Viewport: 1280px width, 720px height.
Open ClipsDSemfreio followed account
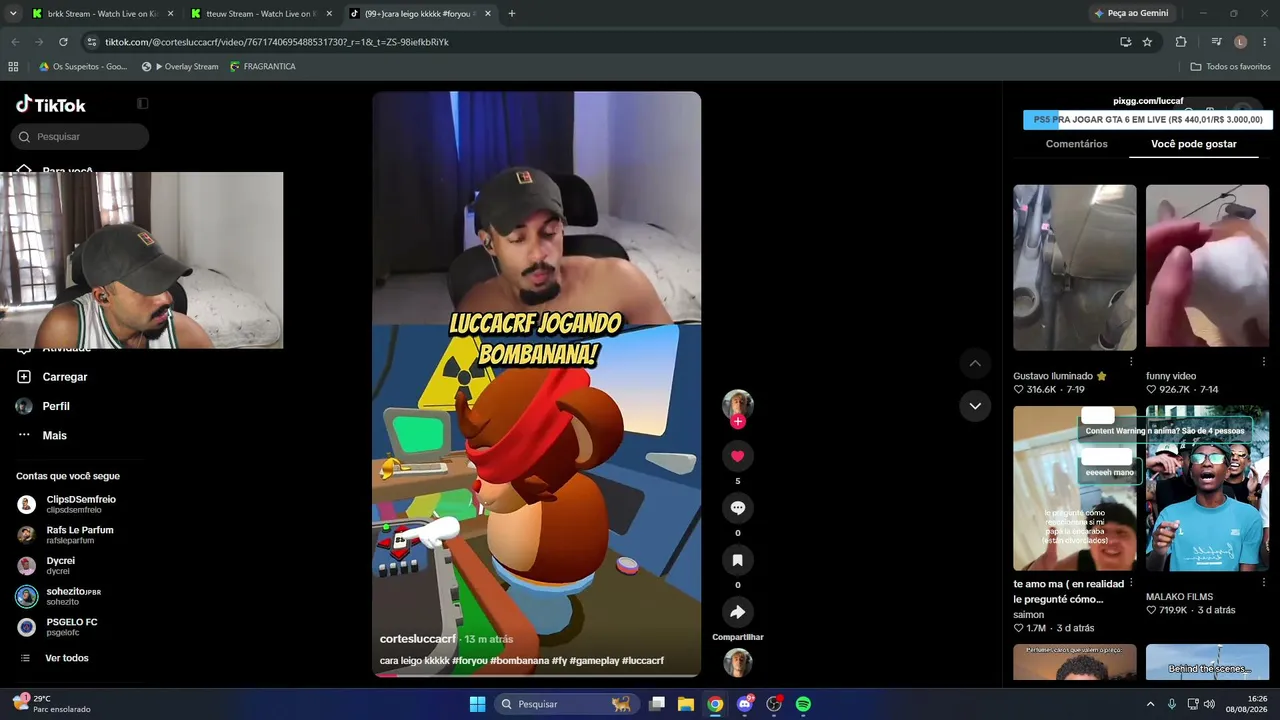pos(68,504)
